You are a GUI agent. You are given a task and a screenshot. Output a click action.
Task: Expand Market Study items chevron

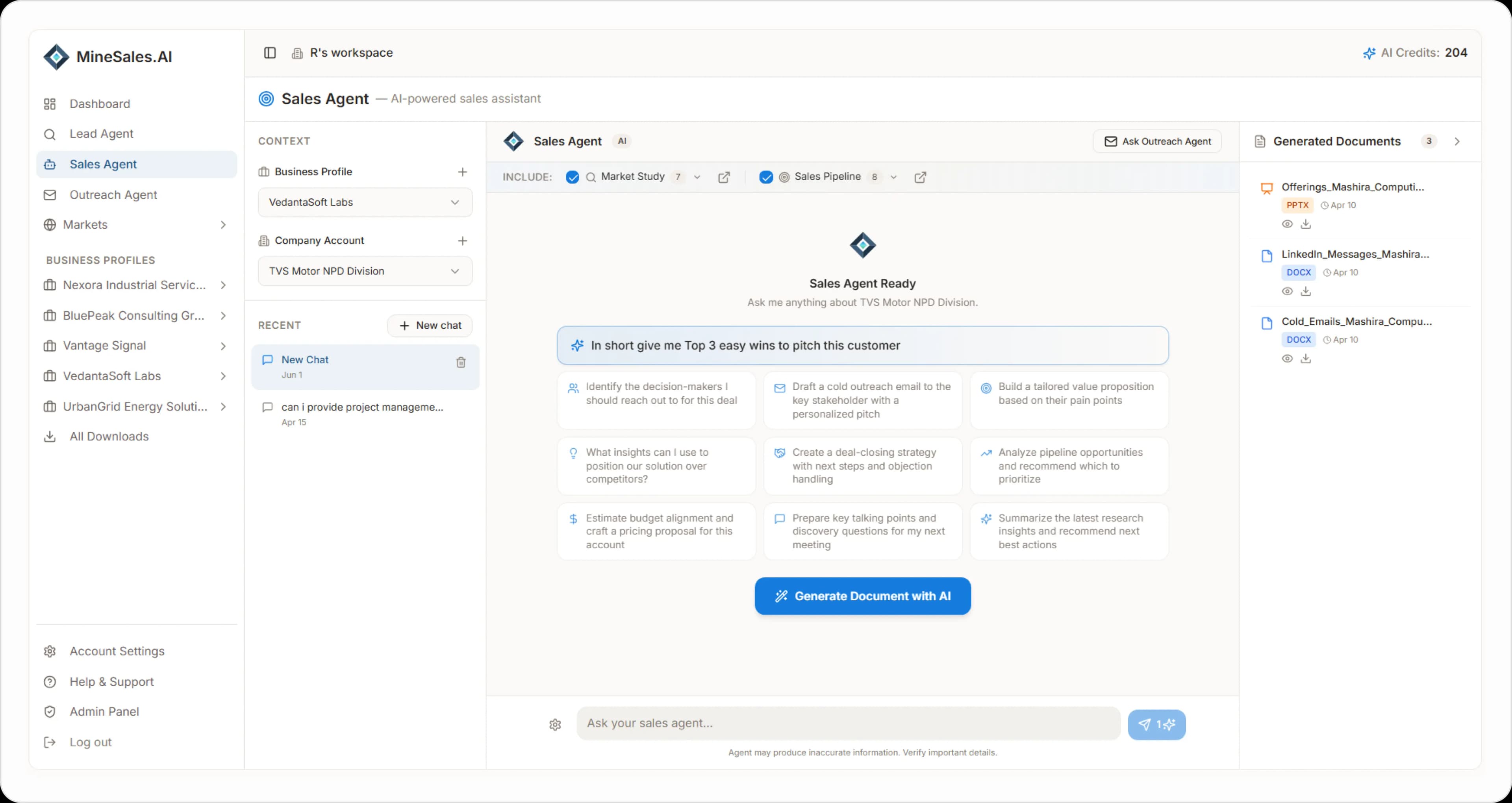tap(697, 177)
